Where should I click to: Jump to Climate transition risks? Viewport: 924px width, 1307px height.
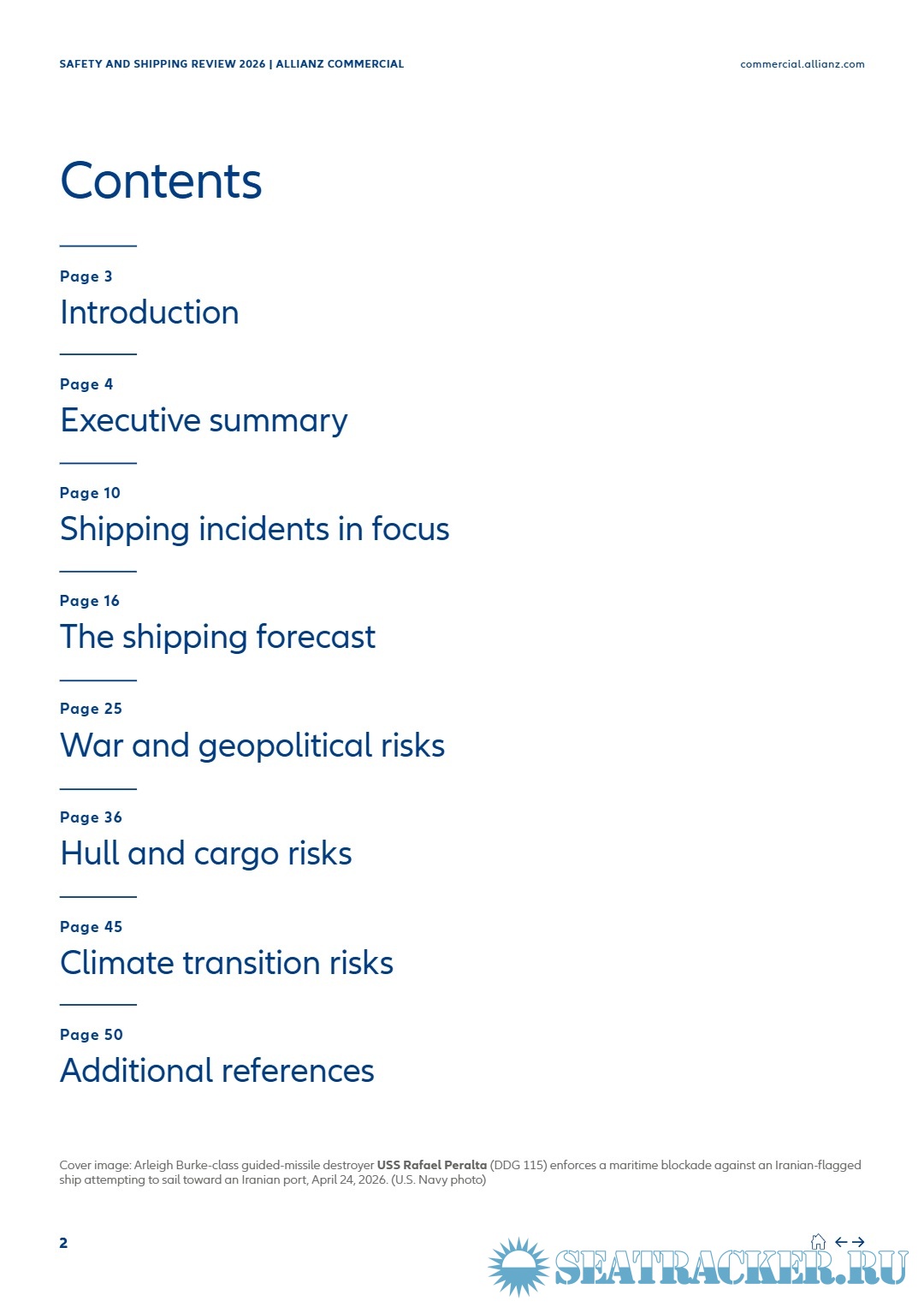coord(227,963)
